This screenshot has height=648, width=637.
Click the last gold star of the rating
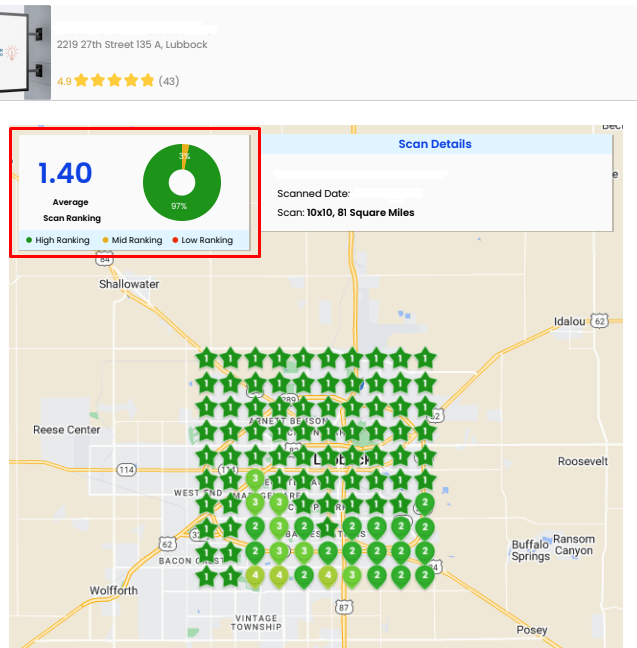(x=147, y=80)
